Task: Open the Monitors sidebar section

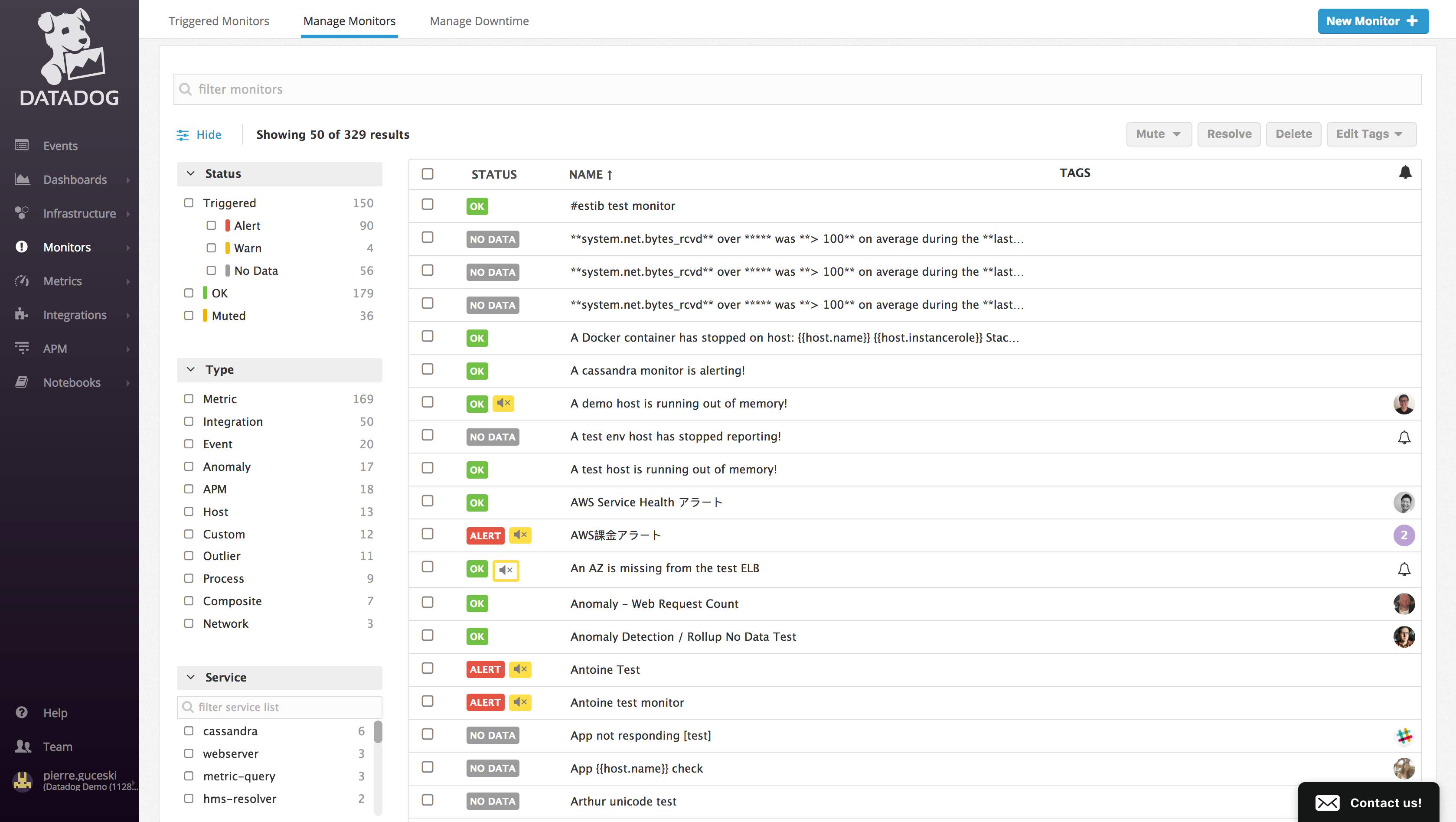Action: (x=66, y=247)
